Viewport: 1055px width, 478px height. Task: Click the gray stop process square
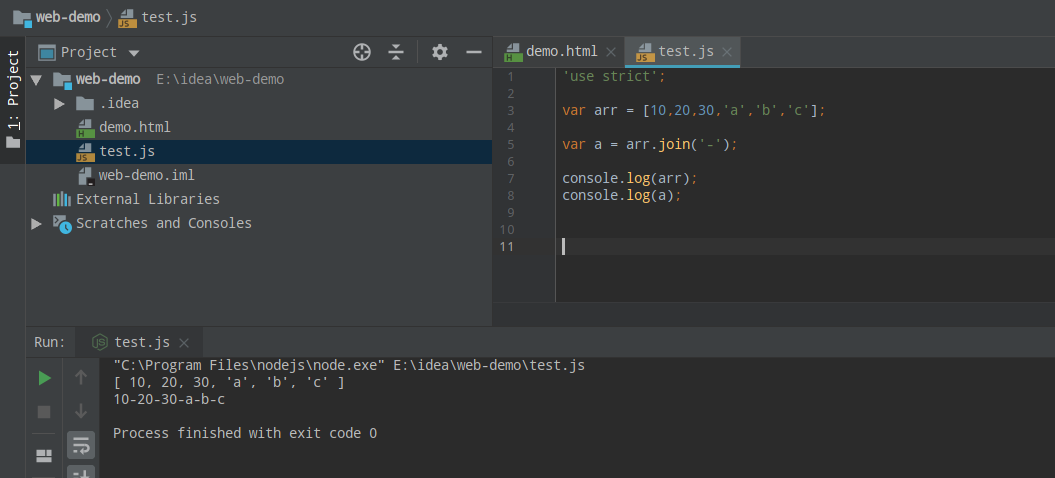44,411
